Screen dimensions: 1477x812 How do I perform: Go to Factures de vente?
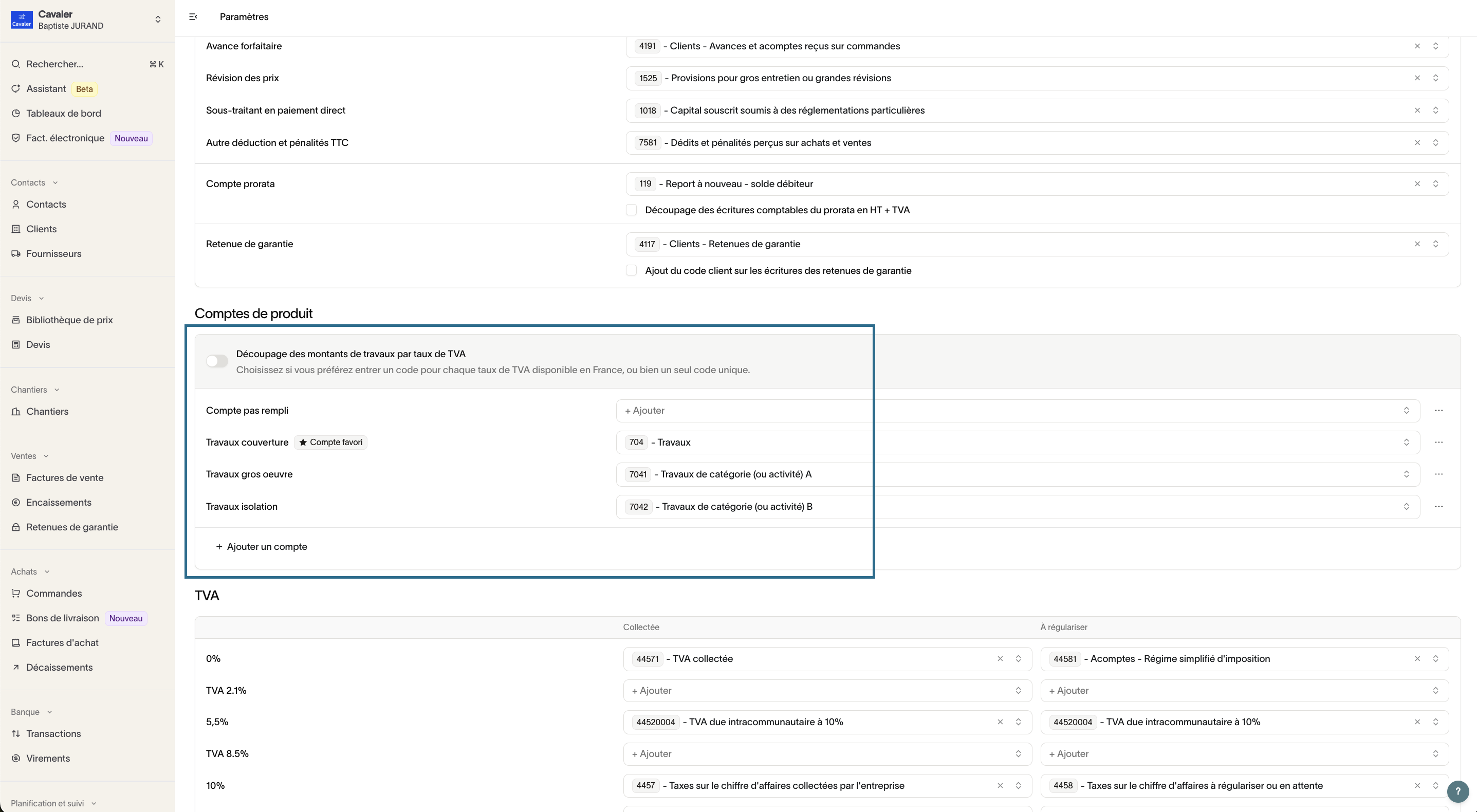tap(65, 477)
